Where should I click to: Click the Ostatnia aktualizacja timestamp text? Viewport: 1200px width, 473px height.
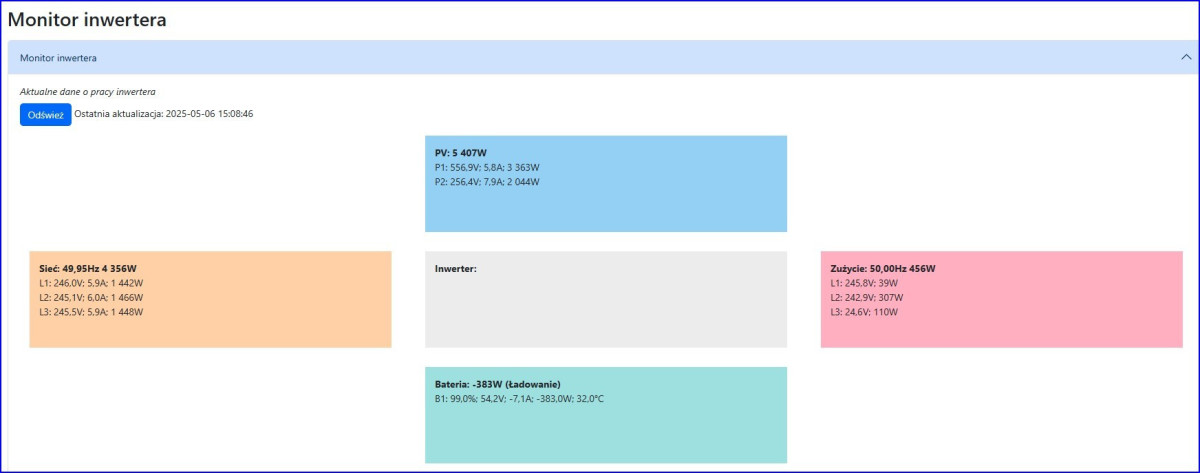pyautogui.click(x=163, y=114)
